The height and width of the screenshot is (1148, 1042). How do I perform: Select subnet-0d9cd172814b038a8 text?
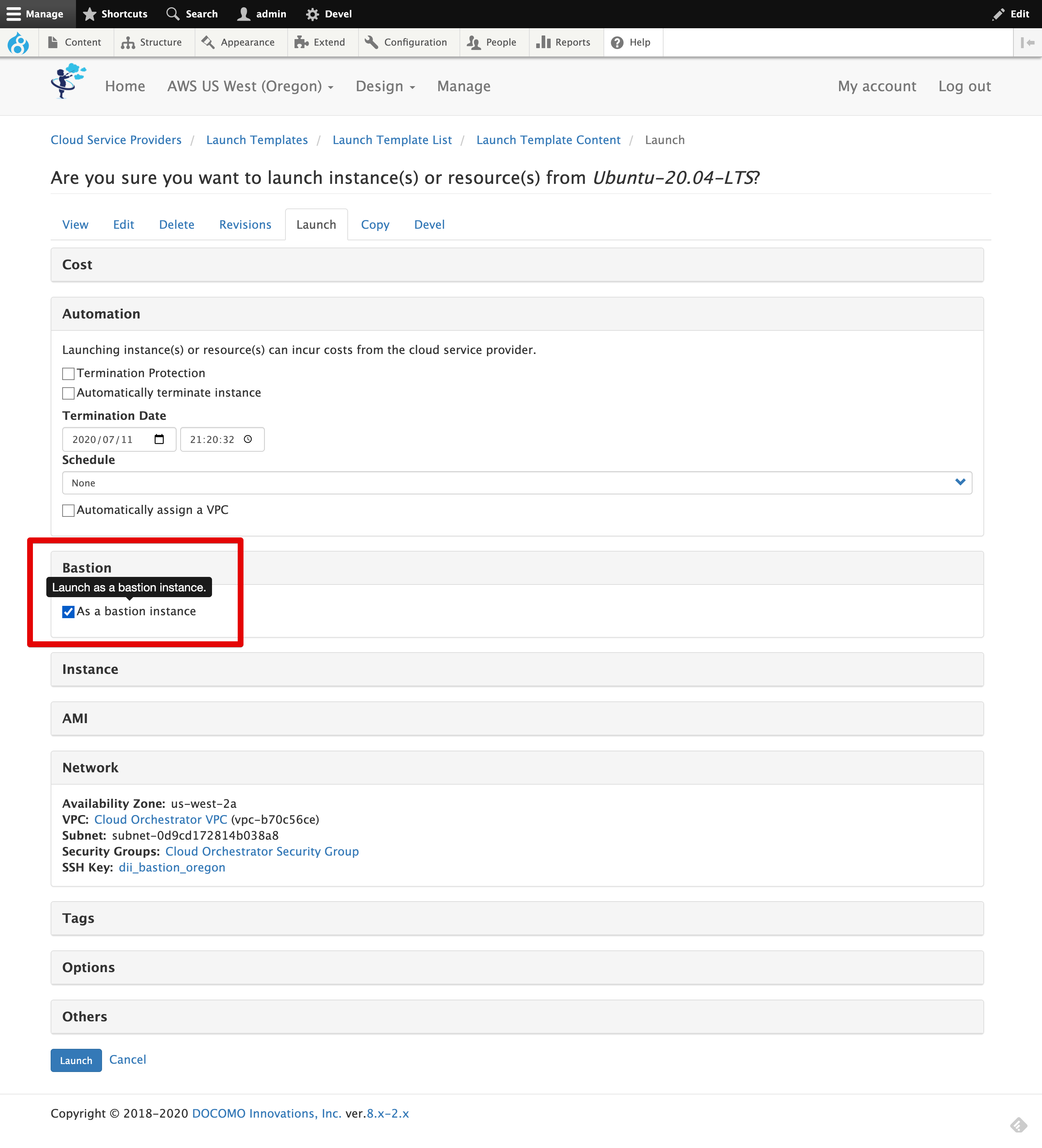tap(195, 835)
